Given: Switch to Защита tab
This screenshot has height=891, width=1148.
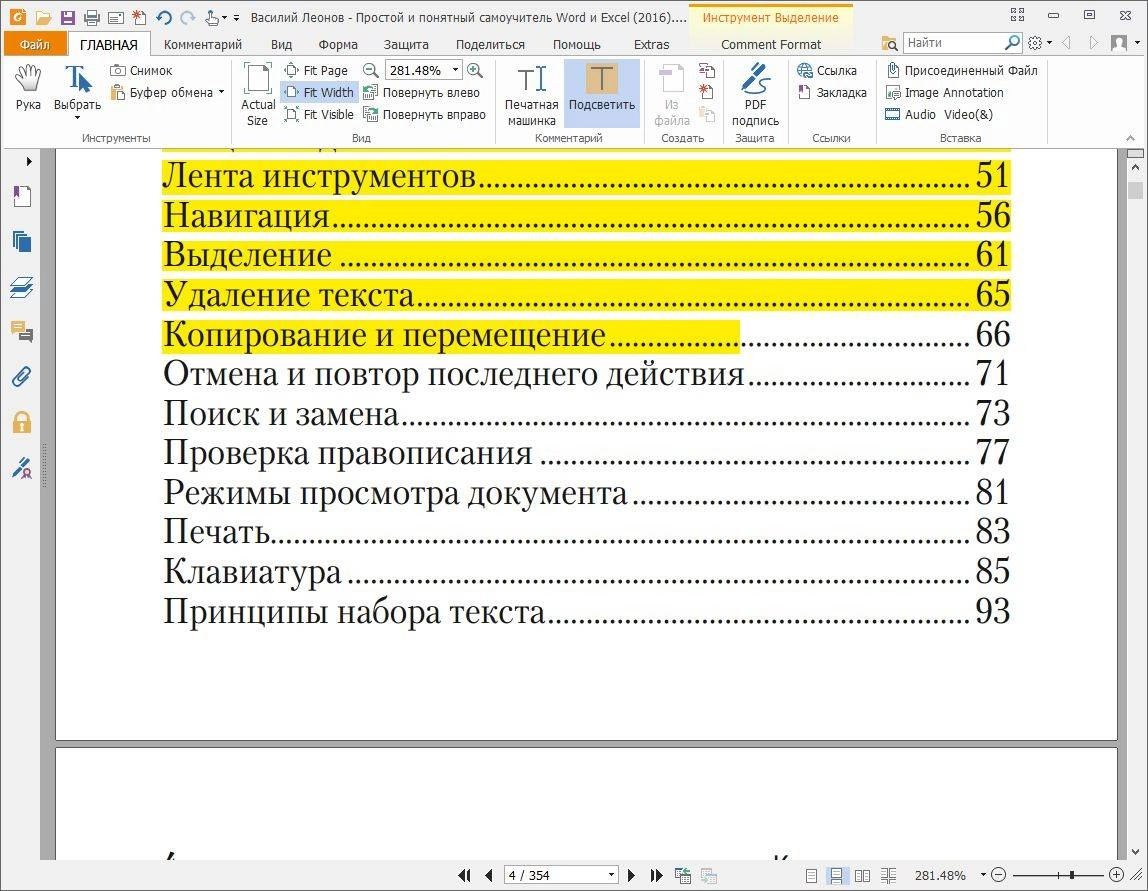Looking at the screenshot, I should coord(406,44).
